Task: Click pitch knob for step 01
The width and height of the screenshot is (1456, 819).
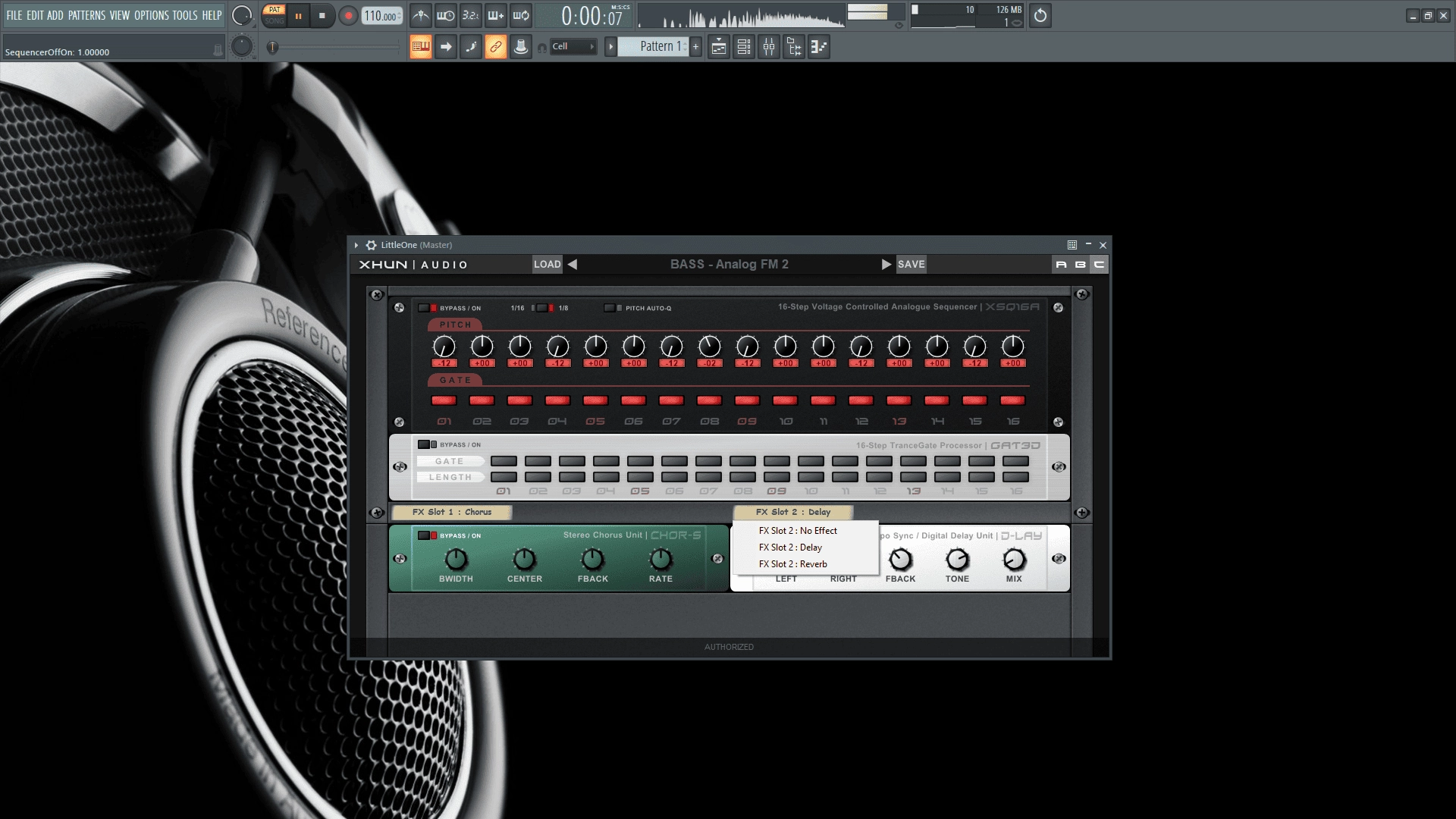Action: pos(444,347)
